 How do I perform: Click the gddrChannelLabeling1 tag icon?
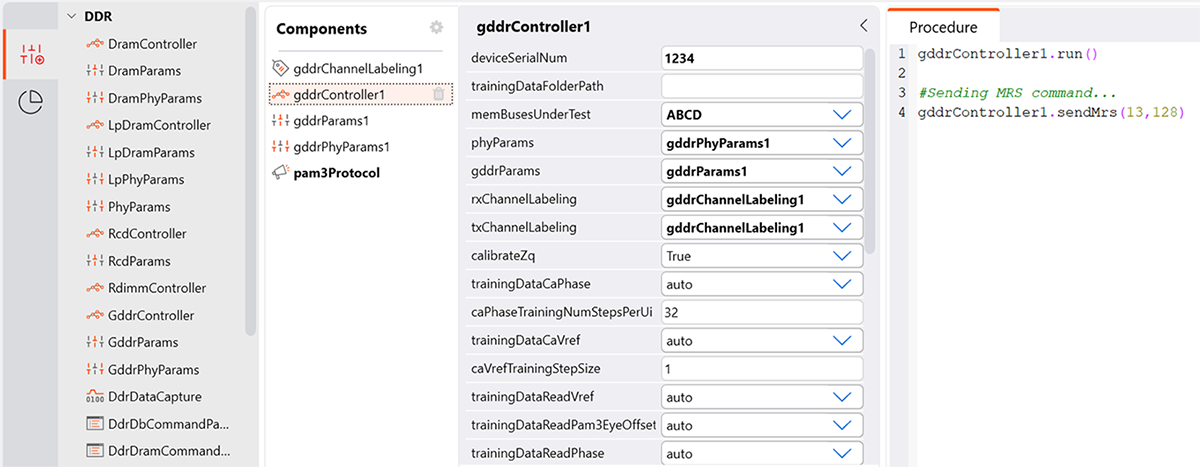280,67
